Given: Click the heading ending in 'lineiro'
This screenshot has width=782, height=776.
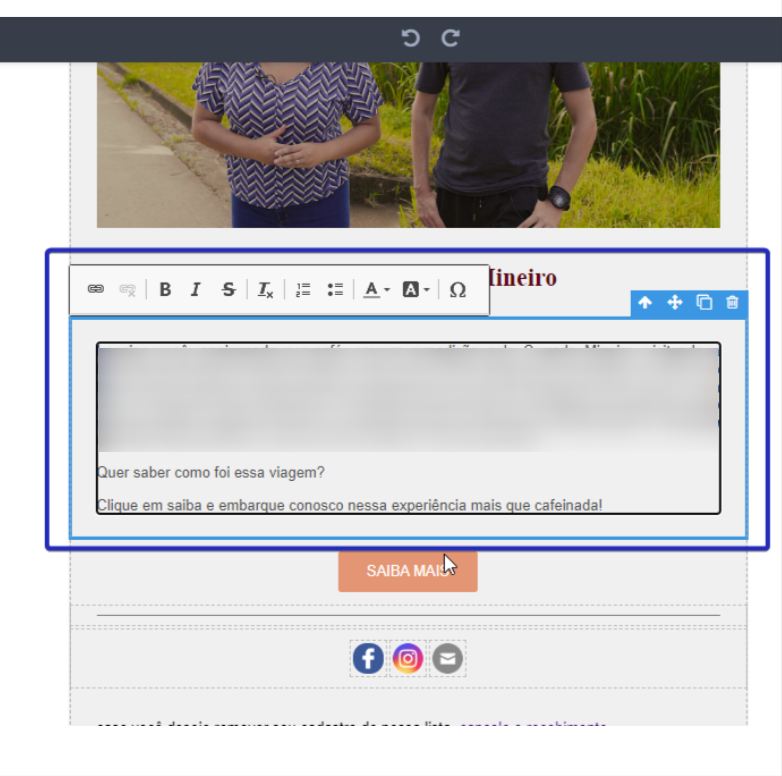Looking at the screenshot, I should (523, 278).
